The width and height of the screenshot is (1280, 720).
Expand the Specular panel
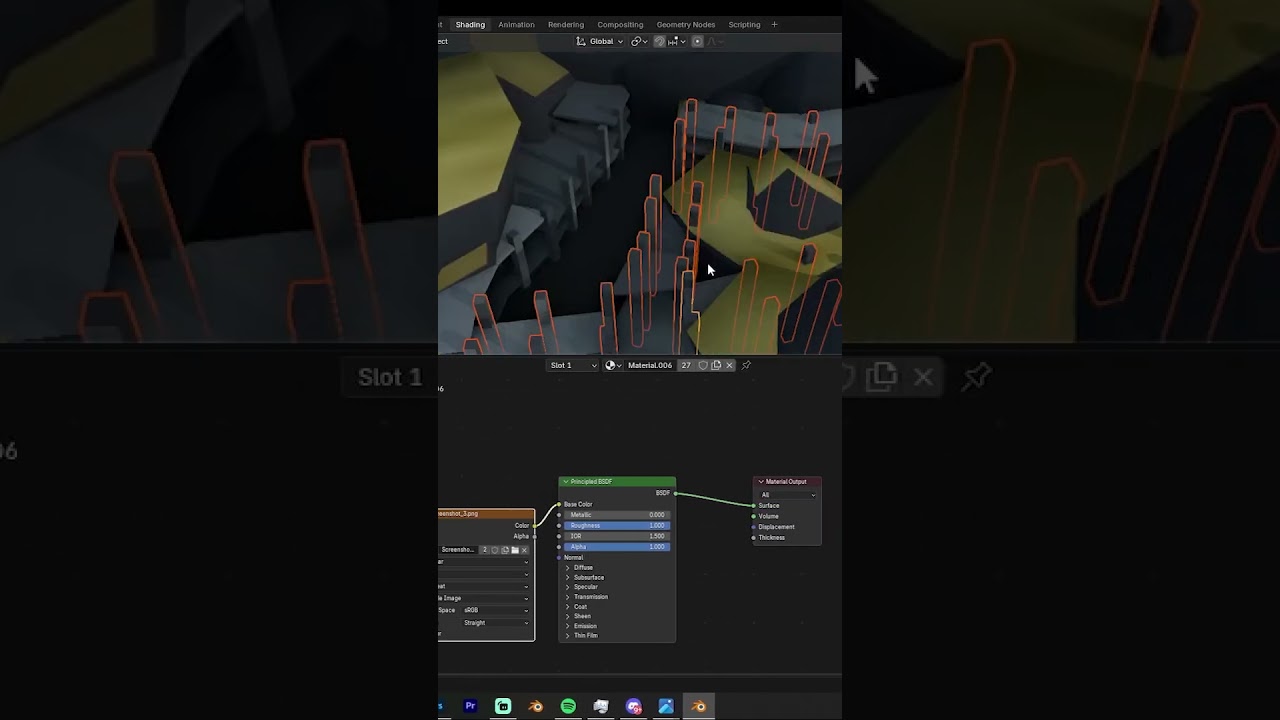coord(568,587)
